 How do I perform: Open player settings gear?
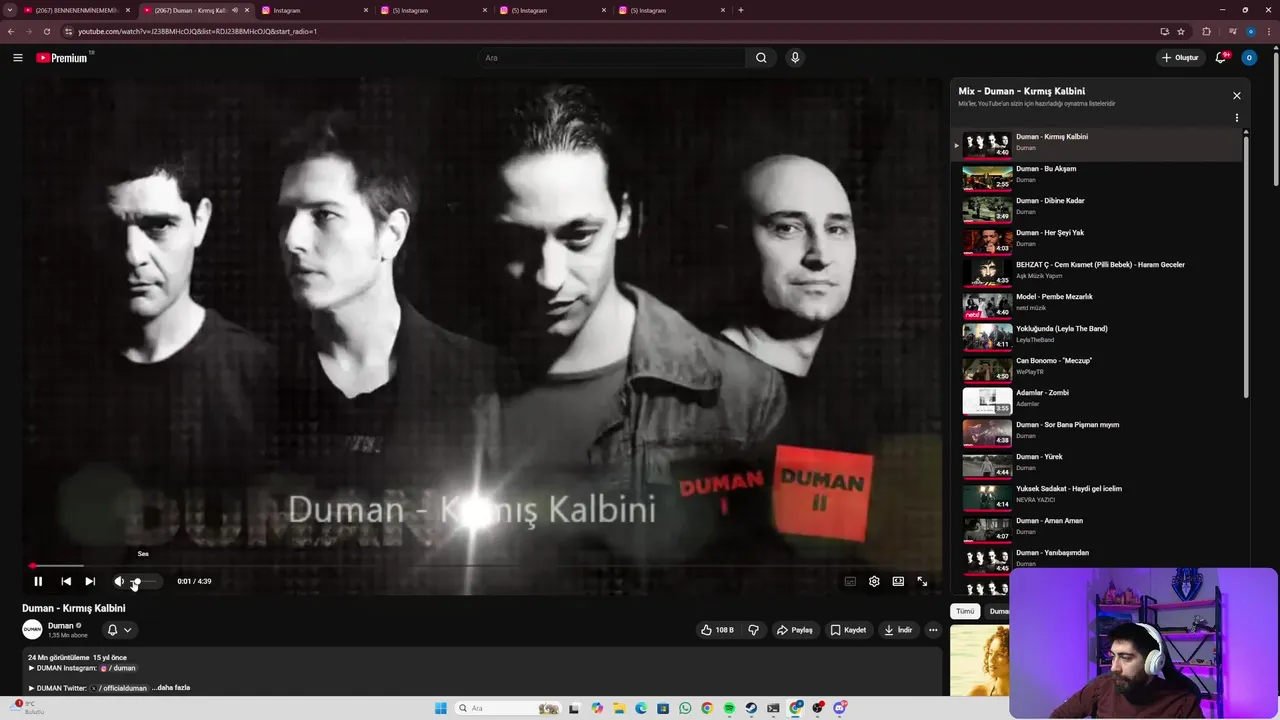point(874,581)
